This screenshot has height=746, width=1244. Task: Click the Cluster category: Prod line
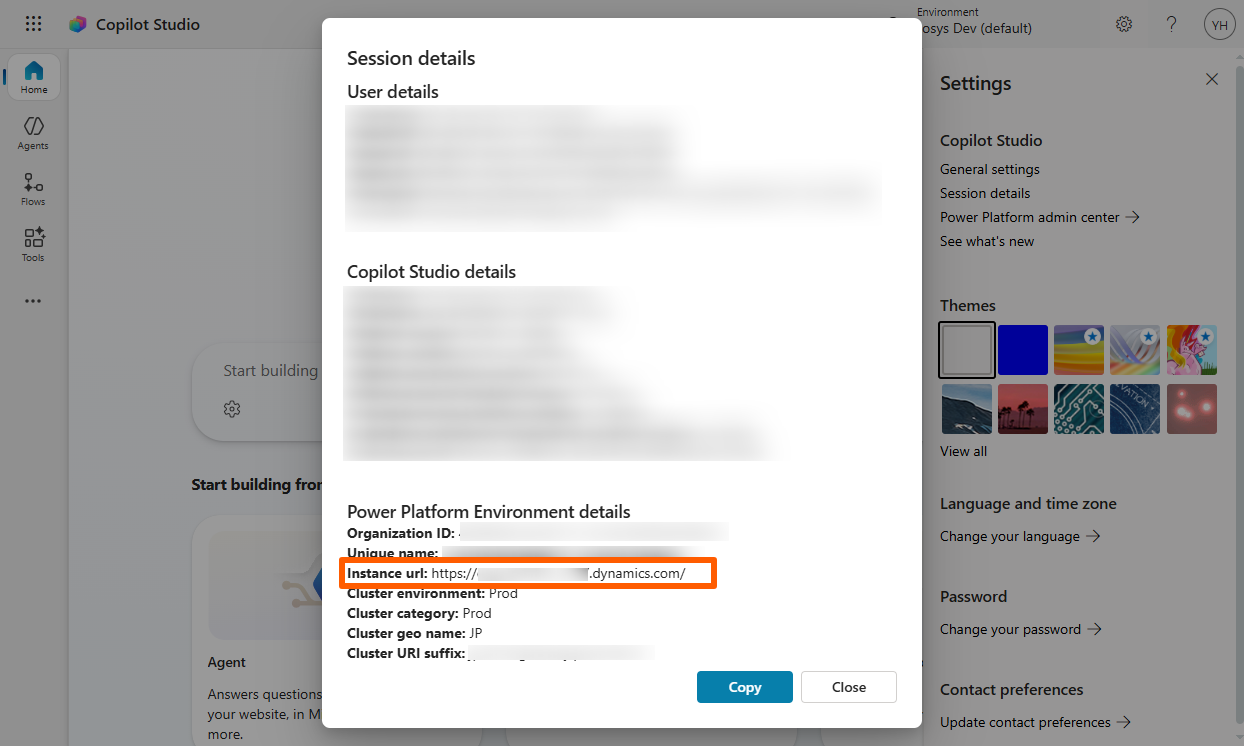coord(419,613)
